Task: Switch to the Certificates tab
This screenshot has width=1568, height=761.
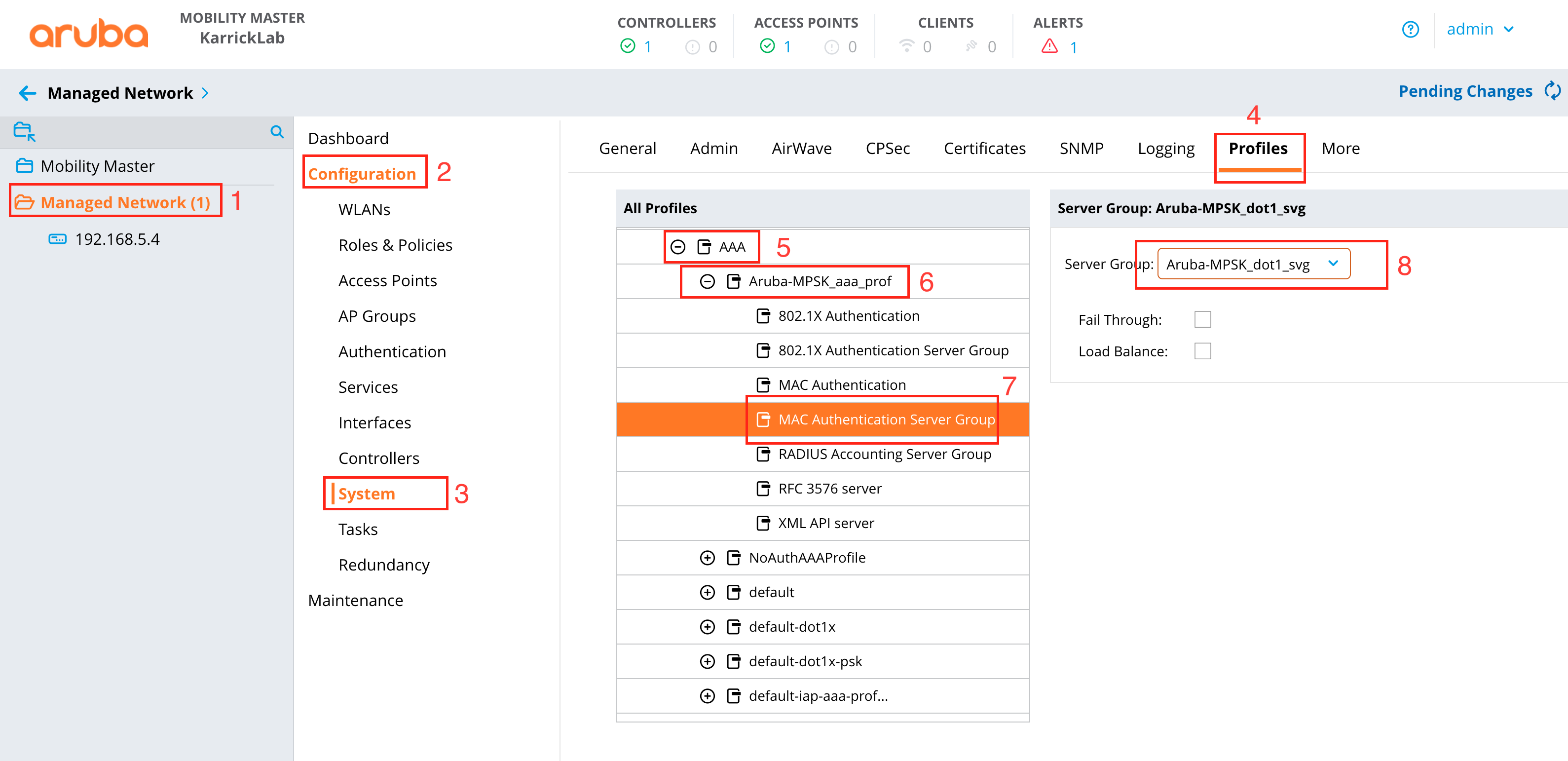Action: pyautogui.click(x=984, y=149)
